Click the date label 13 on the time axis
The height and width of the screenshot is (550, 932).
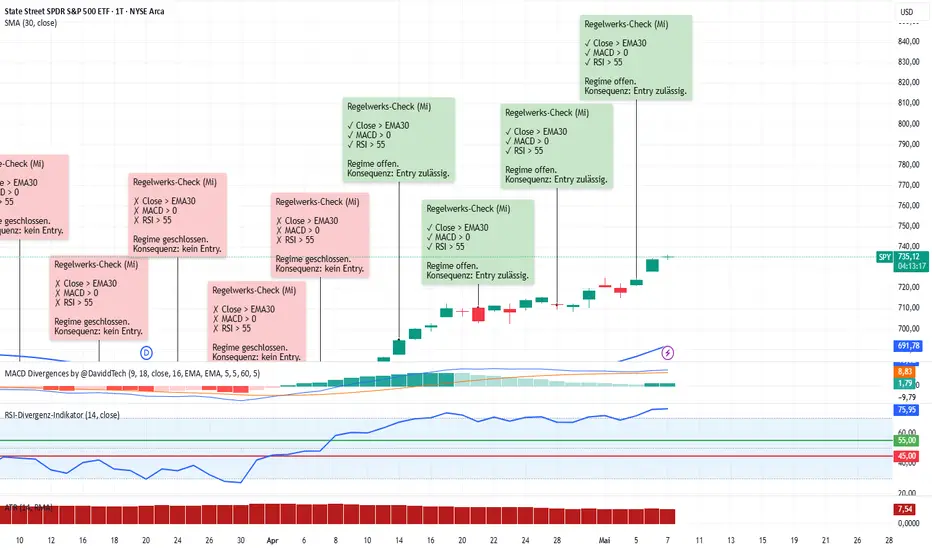pyautogui.click(x=731, y=540)
